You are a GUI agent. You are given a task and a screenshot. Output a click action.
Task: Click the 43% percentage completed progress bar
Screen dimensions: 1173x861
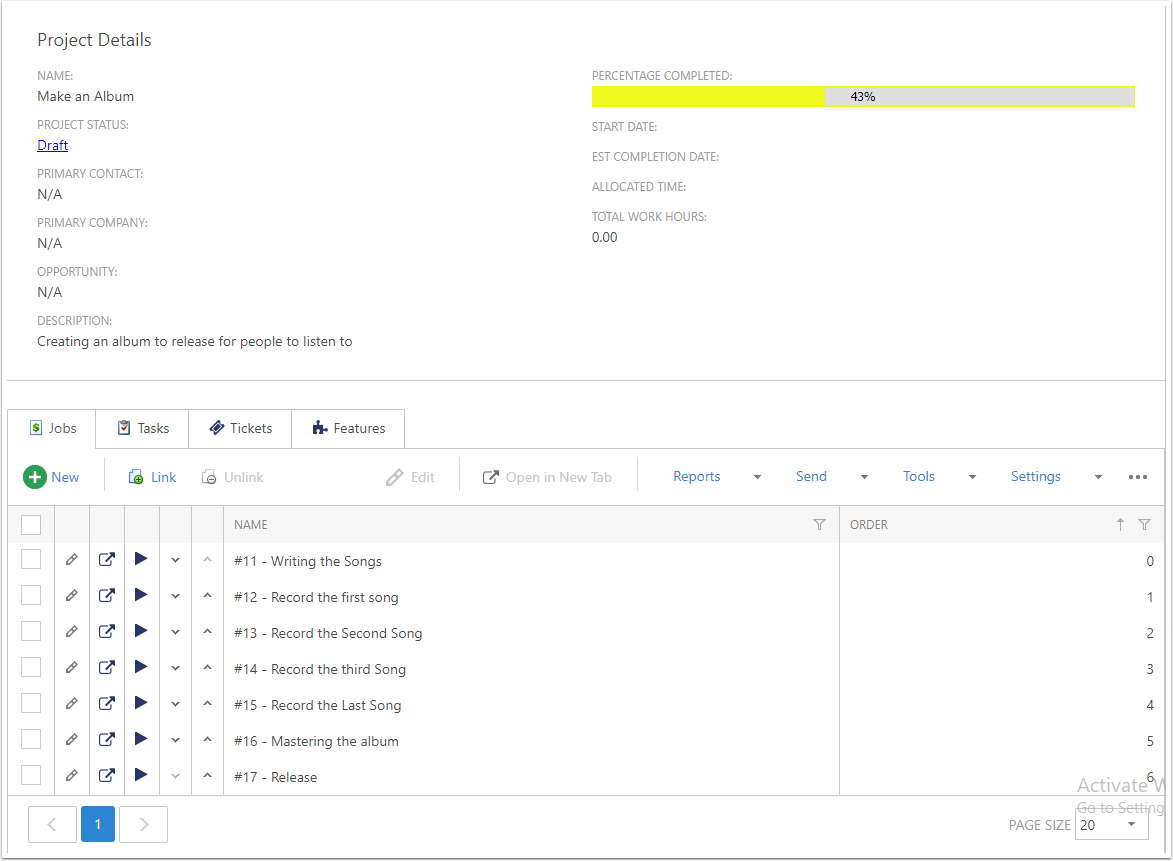(x=863, y=97)
